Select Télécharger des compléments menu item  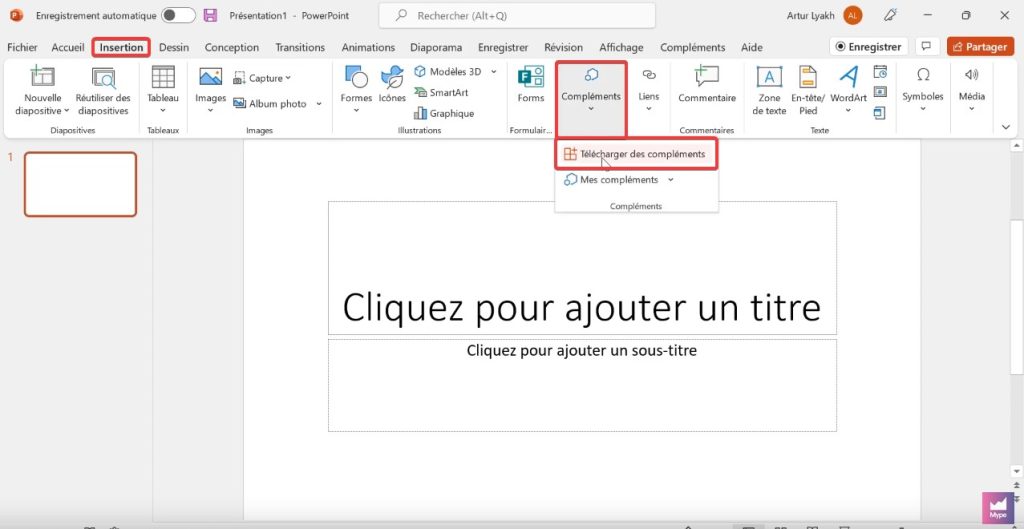click(x=635, y=154)
